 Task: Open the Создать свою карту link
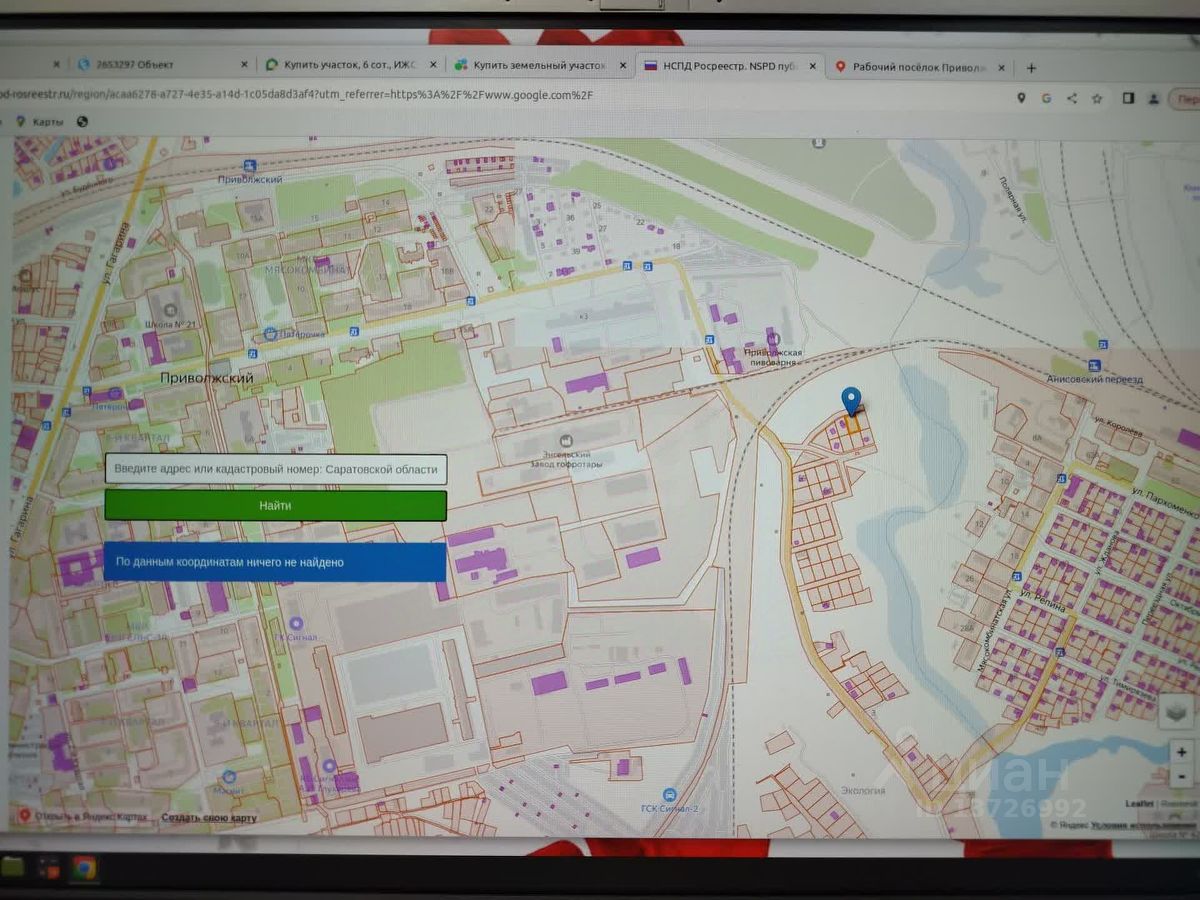pos(209,817)
